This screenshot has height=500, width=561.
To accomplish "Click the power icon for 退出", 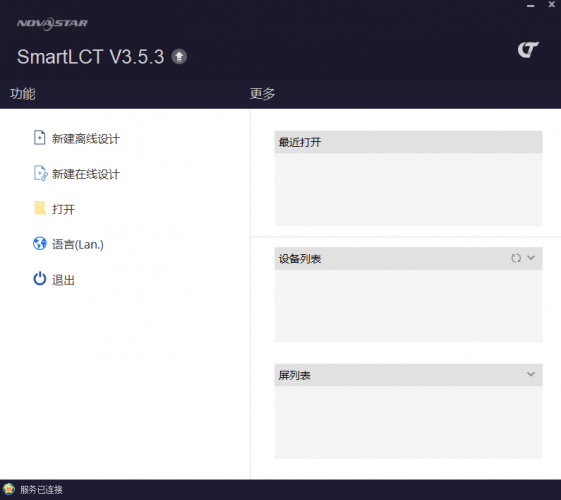I will pos(40,279).
